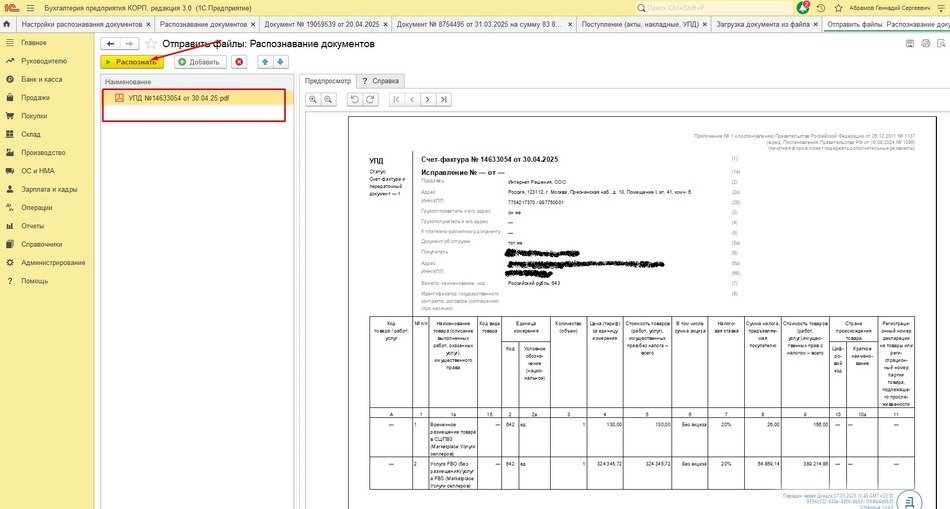The height and width of the screenshot is (509, 950).
Task: Open the Зарплата и кадры section
Action: [49, 189]
